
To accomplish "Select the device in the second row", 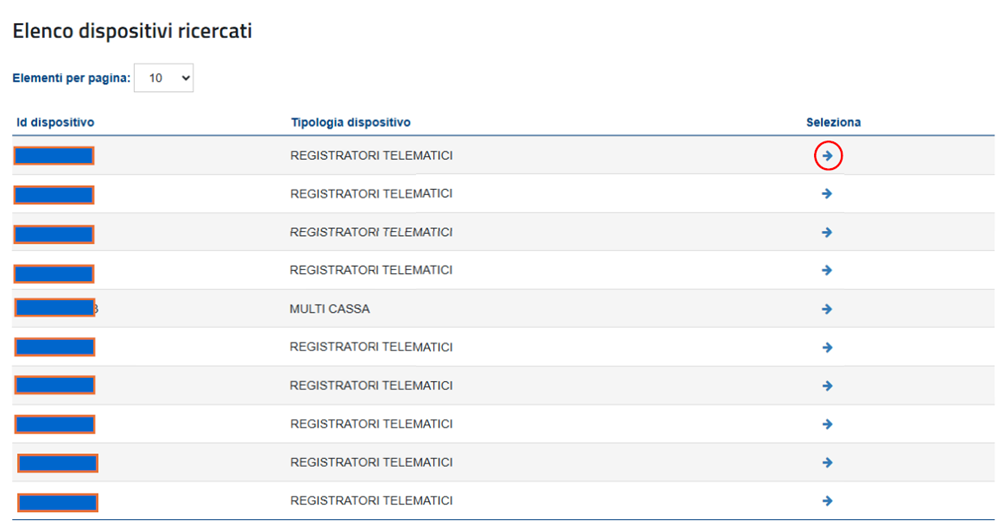I will pyautogui.click(x=827, y=194).
